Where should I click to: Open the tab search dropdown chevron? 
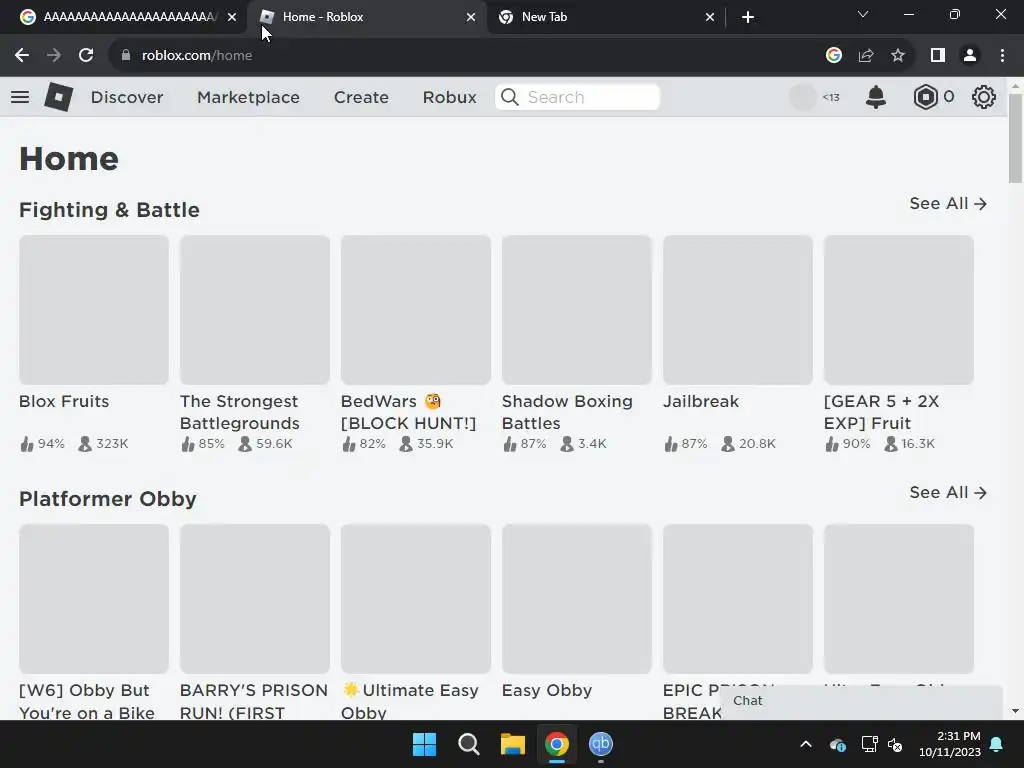[x=863, y=14]
